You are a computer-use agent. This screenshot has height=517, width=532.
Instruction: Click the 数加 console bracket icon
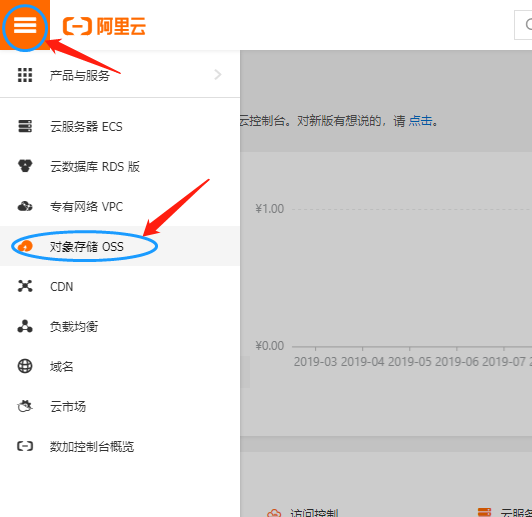tap(25, 446)
